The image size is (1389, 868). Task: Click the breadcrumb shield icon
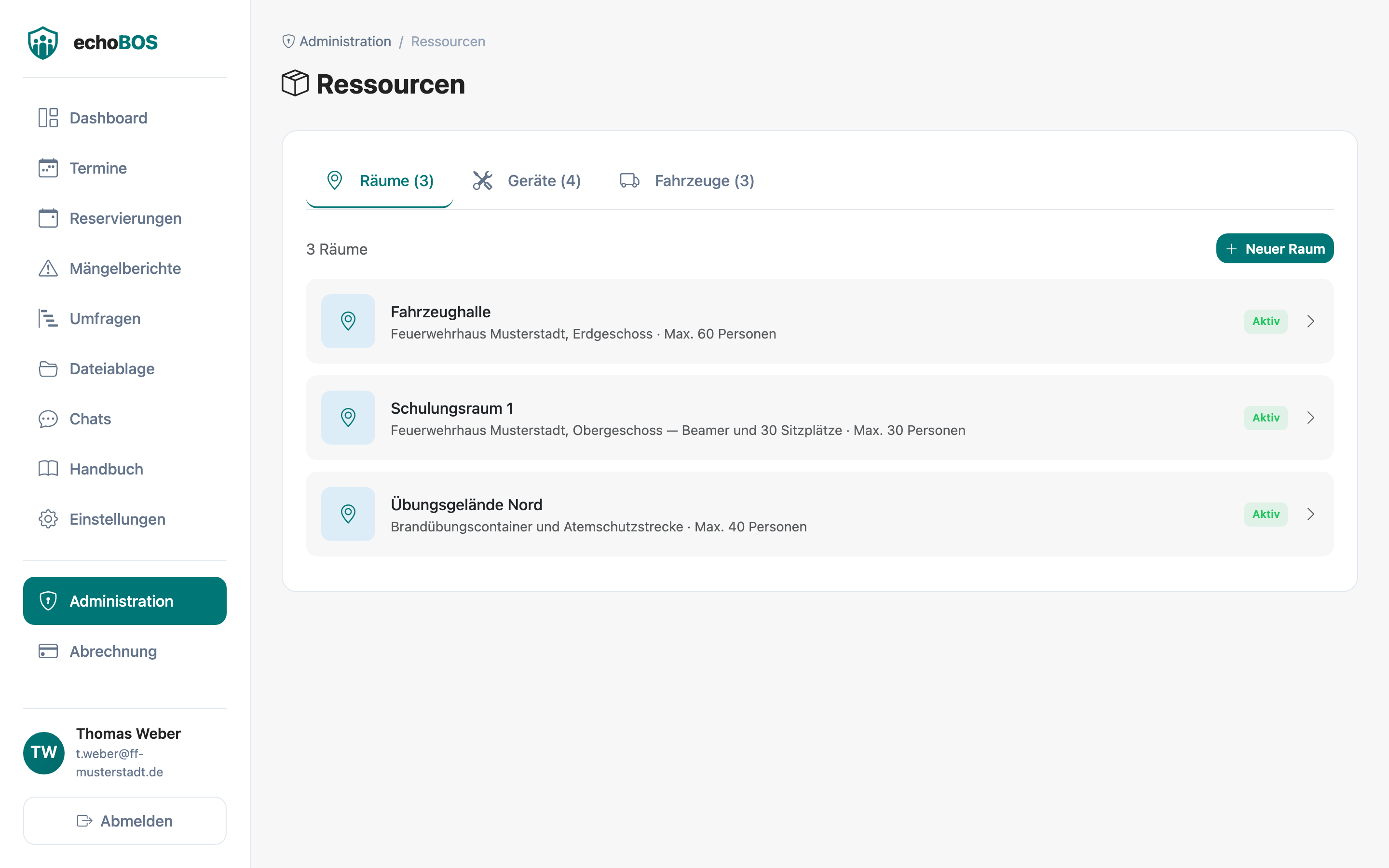tap(289, 41)
